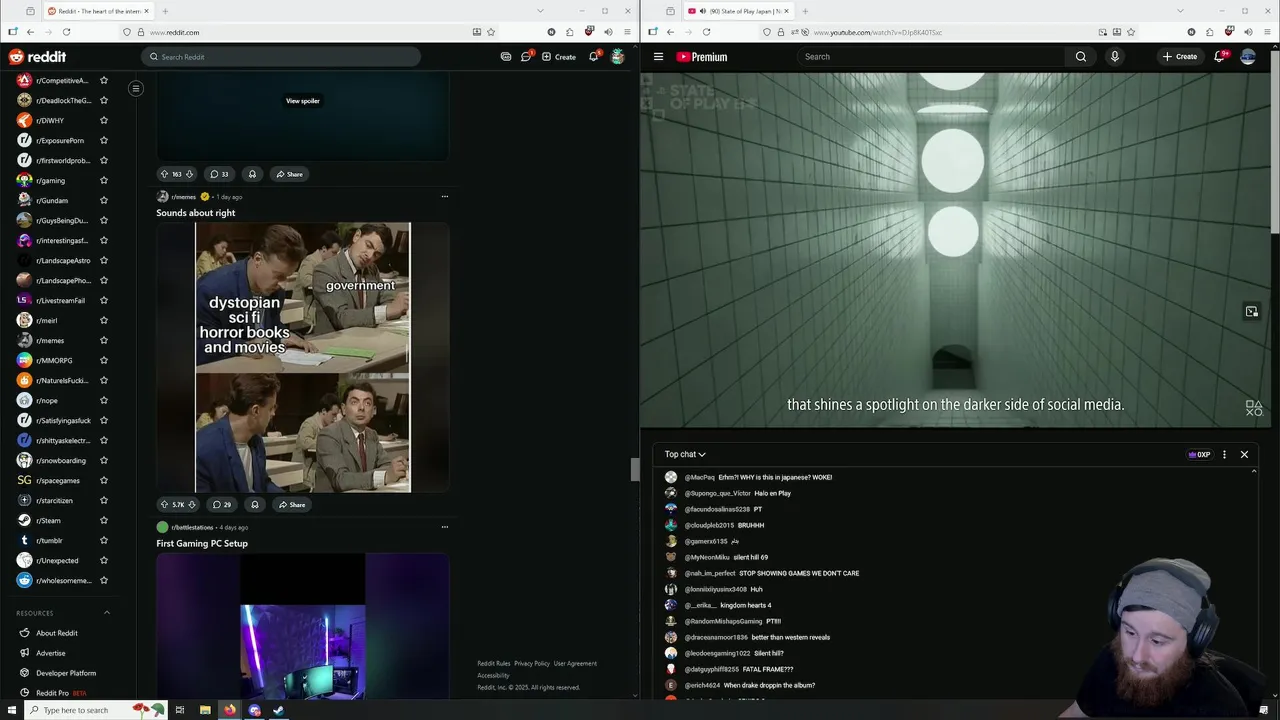The image size is (1280, 720).
Task: Favorite r/Unexpected with its star
Action: pyautogui.click(x=104, y=560)
